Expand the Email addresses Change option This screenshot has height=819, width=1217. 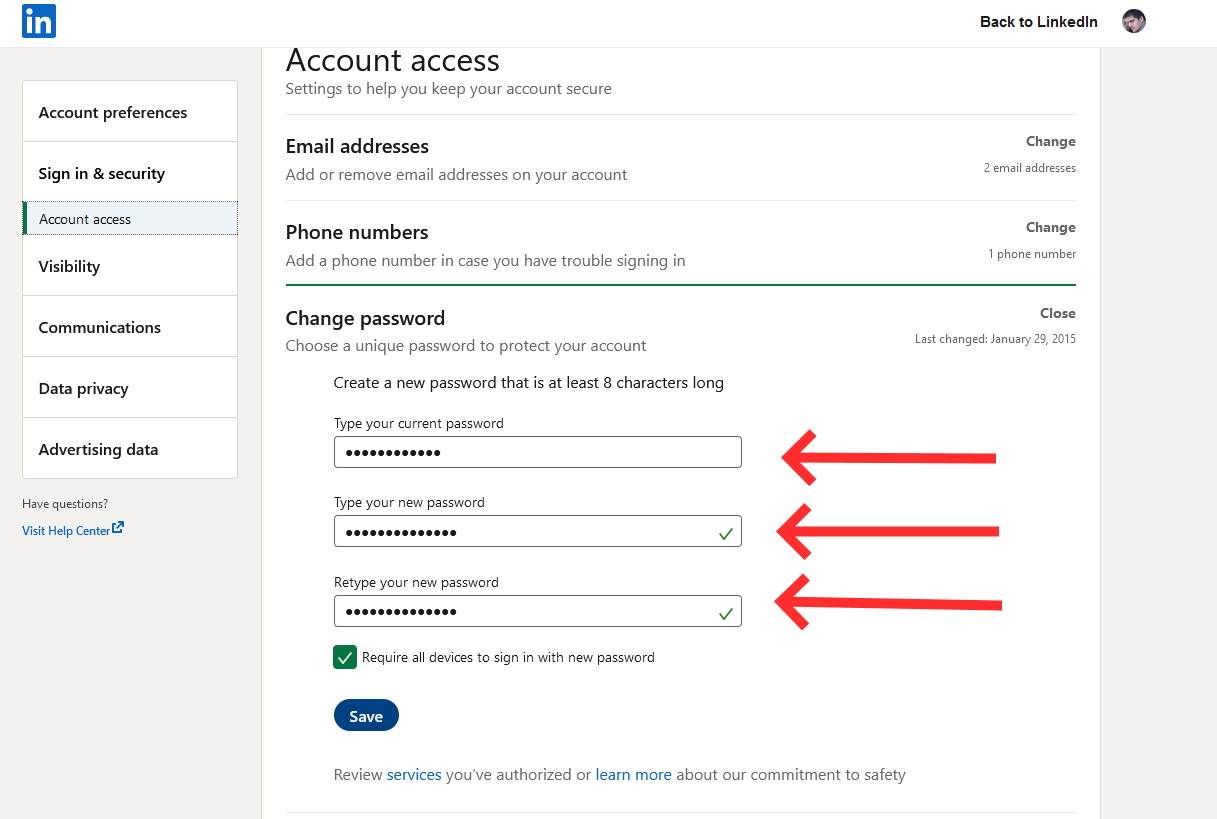(x=1050, y=142)
